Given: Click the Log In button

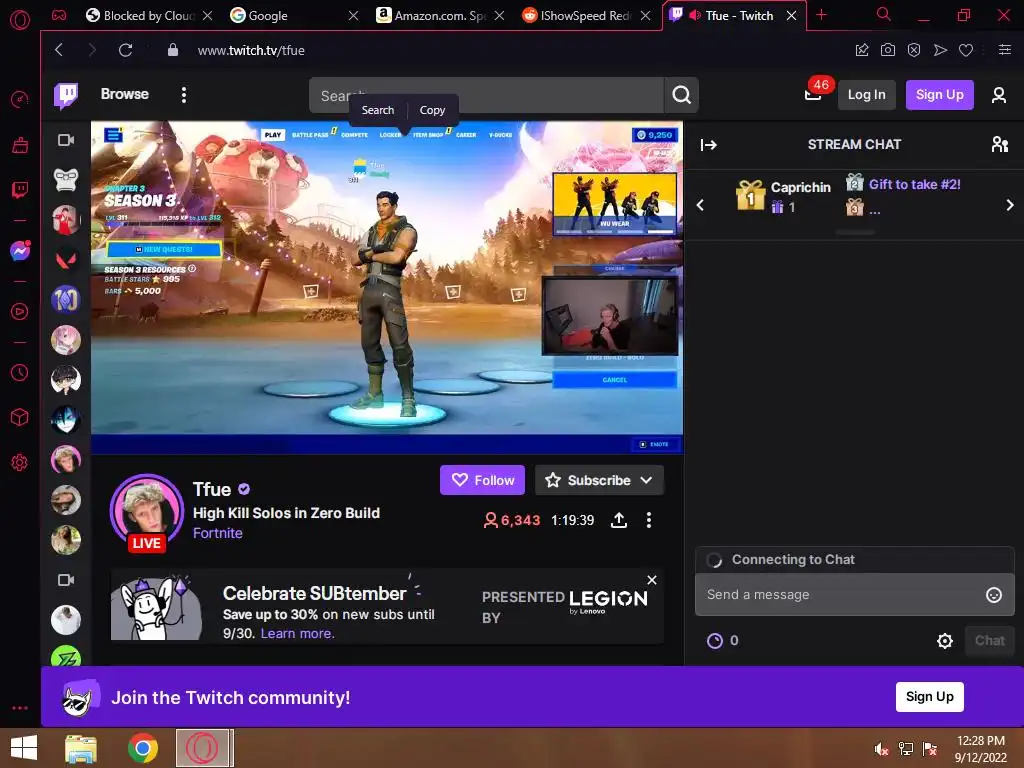Looking at the screenshot, I should [867, 95].
